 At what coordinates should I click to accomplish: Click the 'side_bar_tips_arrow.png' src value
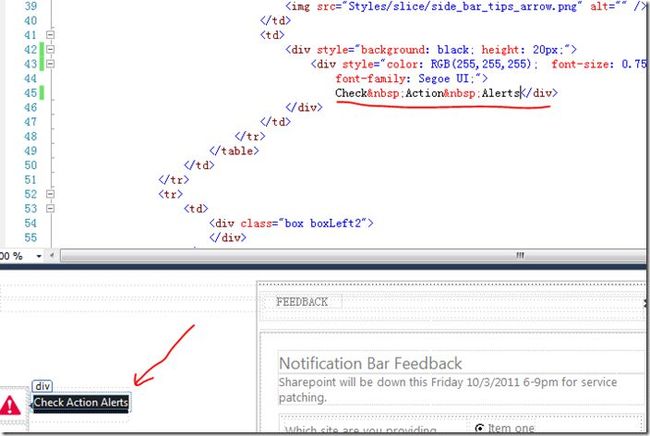(x=463, y=6)
